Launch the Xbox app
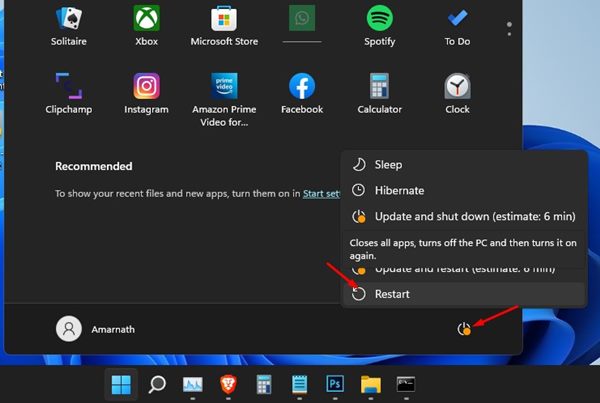Viewport: 600px width, 403px height. pyautogui.click(x=147, y=26)
